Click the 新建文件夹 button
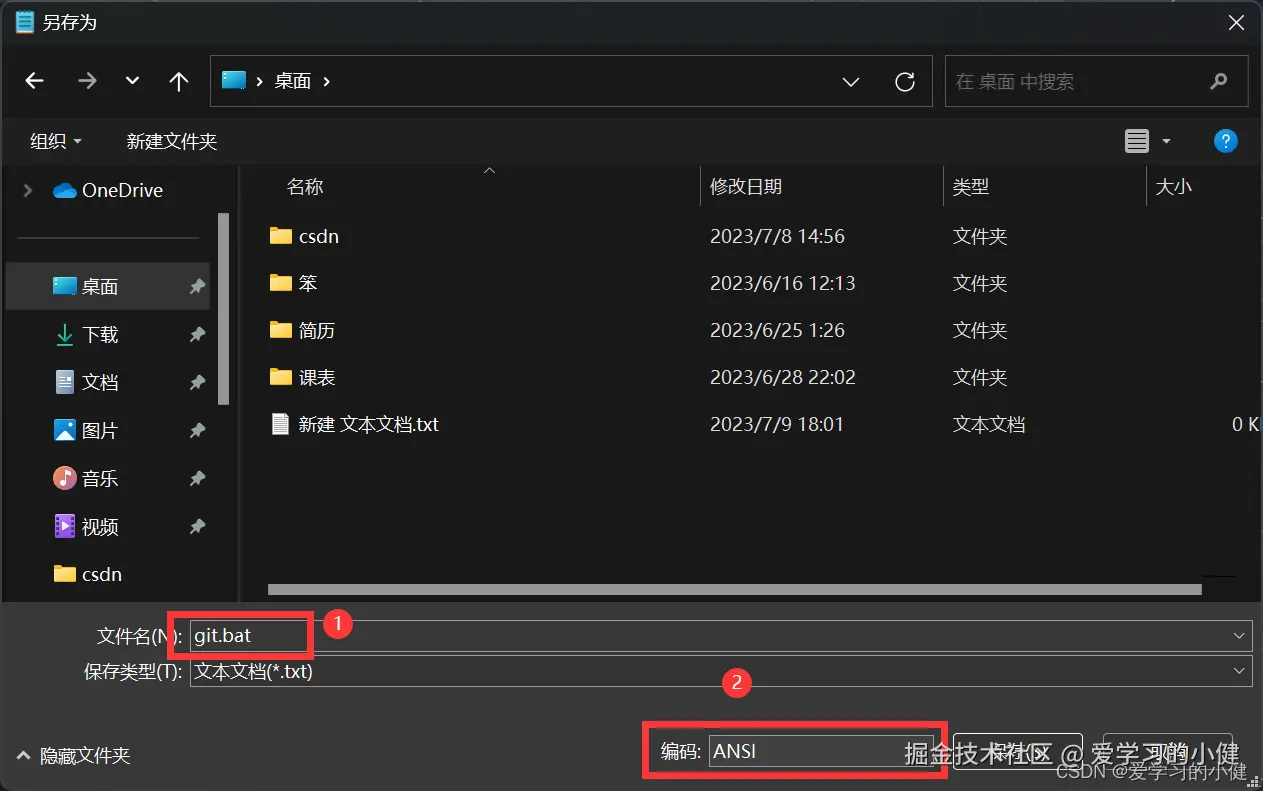Image resolution: width=1263 pixels, height=791 pixels. click(172, 141)
